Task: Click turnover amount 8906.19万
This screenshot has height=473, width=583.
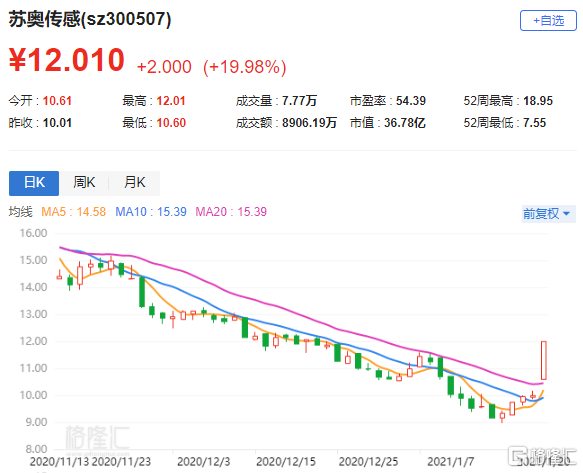Action: pyautogui.click(x=309, y=123)
